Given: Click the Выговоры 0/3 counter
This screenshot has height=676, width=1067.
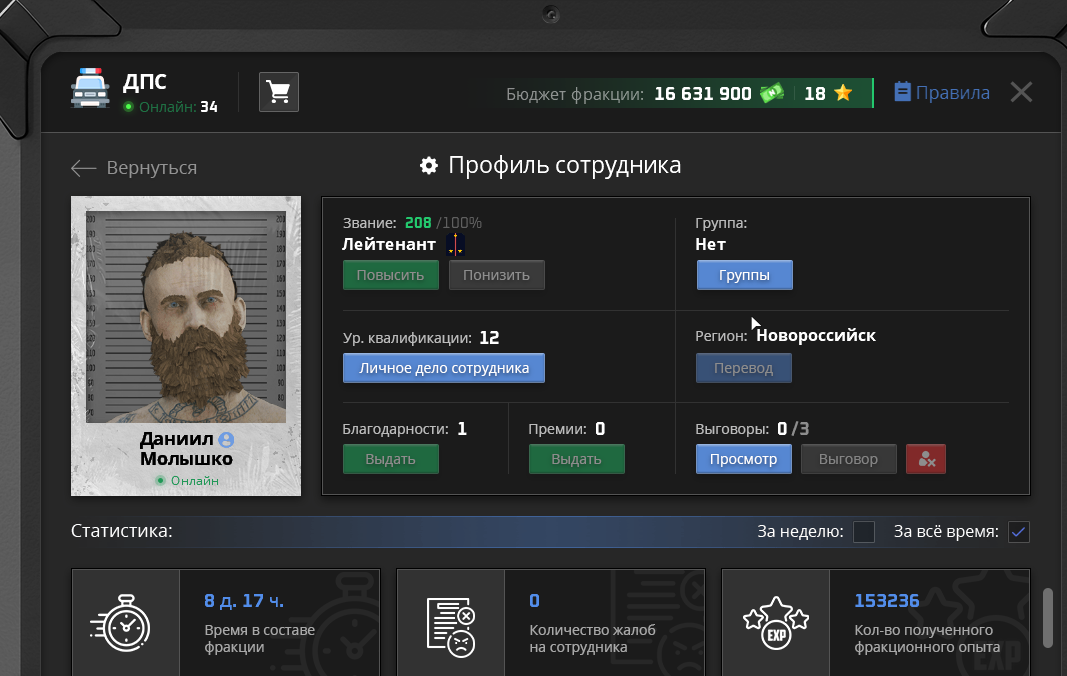Looking at the screenshot, I should click(752, 429).
